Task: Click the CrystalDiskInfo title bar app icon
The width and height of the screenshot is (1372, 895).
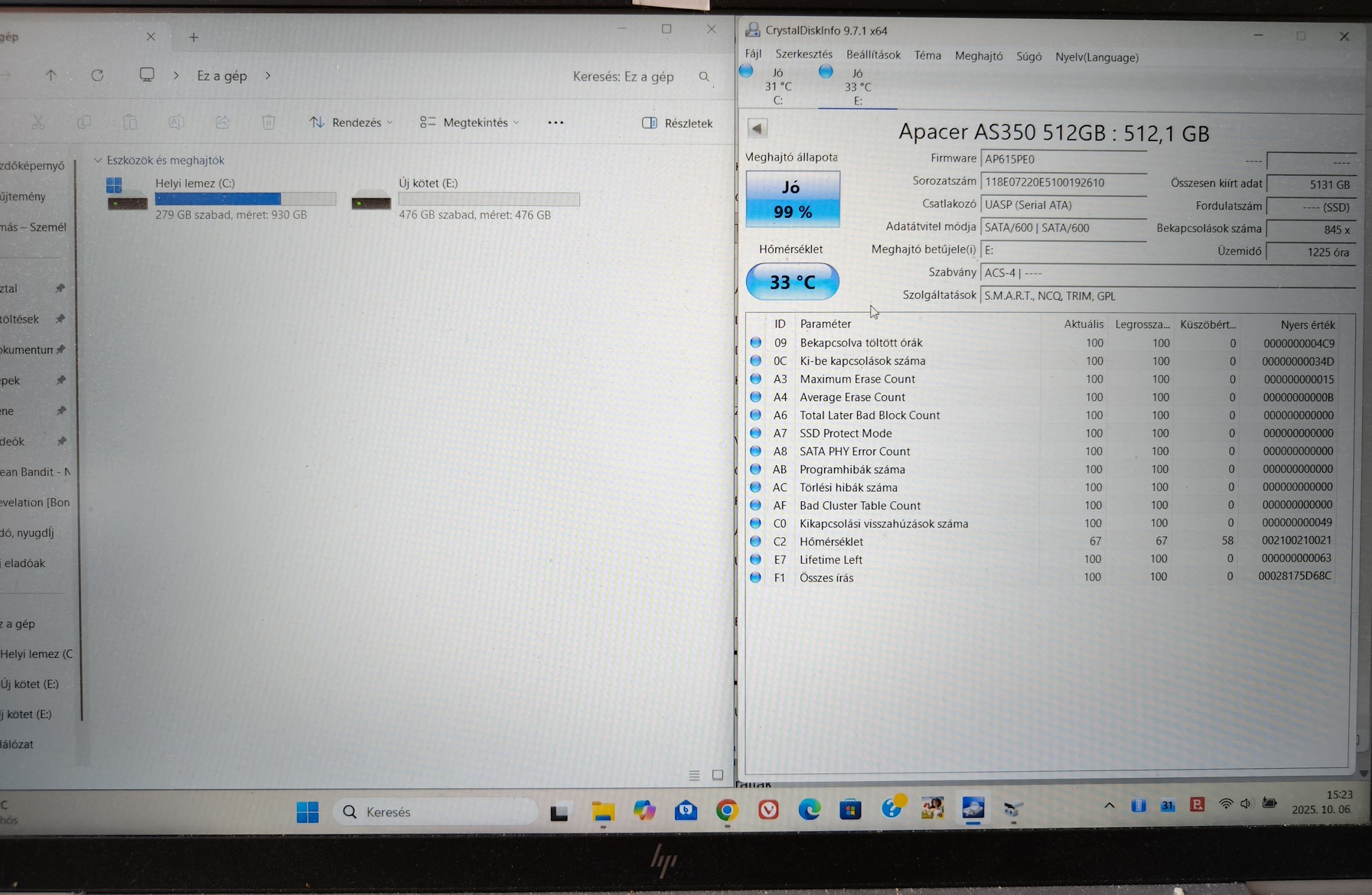Action: pyautogui.click(x=753, y=31)
